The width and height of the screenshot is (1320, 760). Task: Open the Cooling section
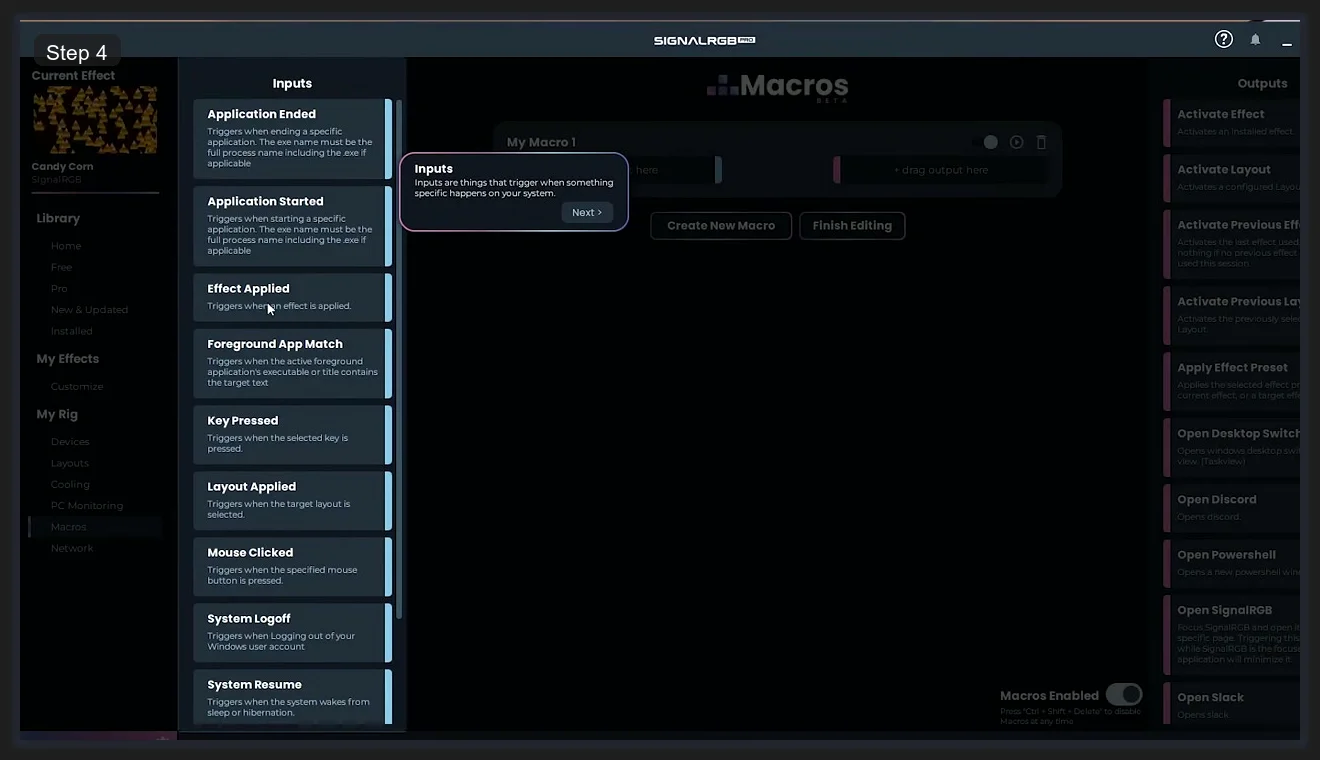70,484
